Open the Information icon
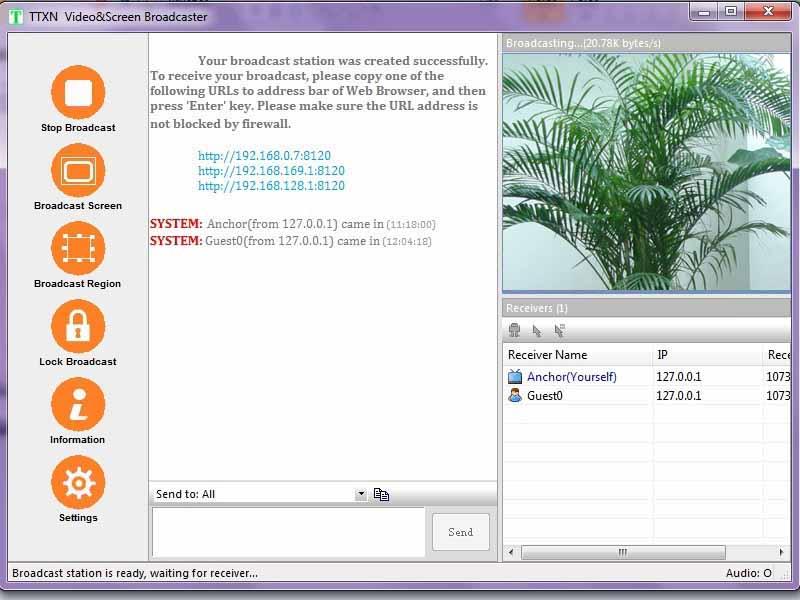Screen dimensions: 800x600 click(78, 405)
